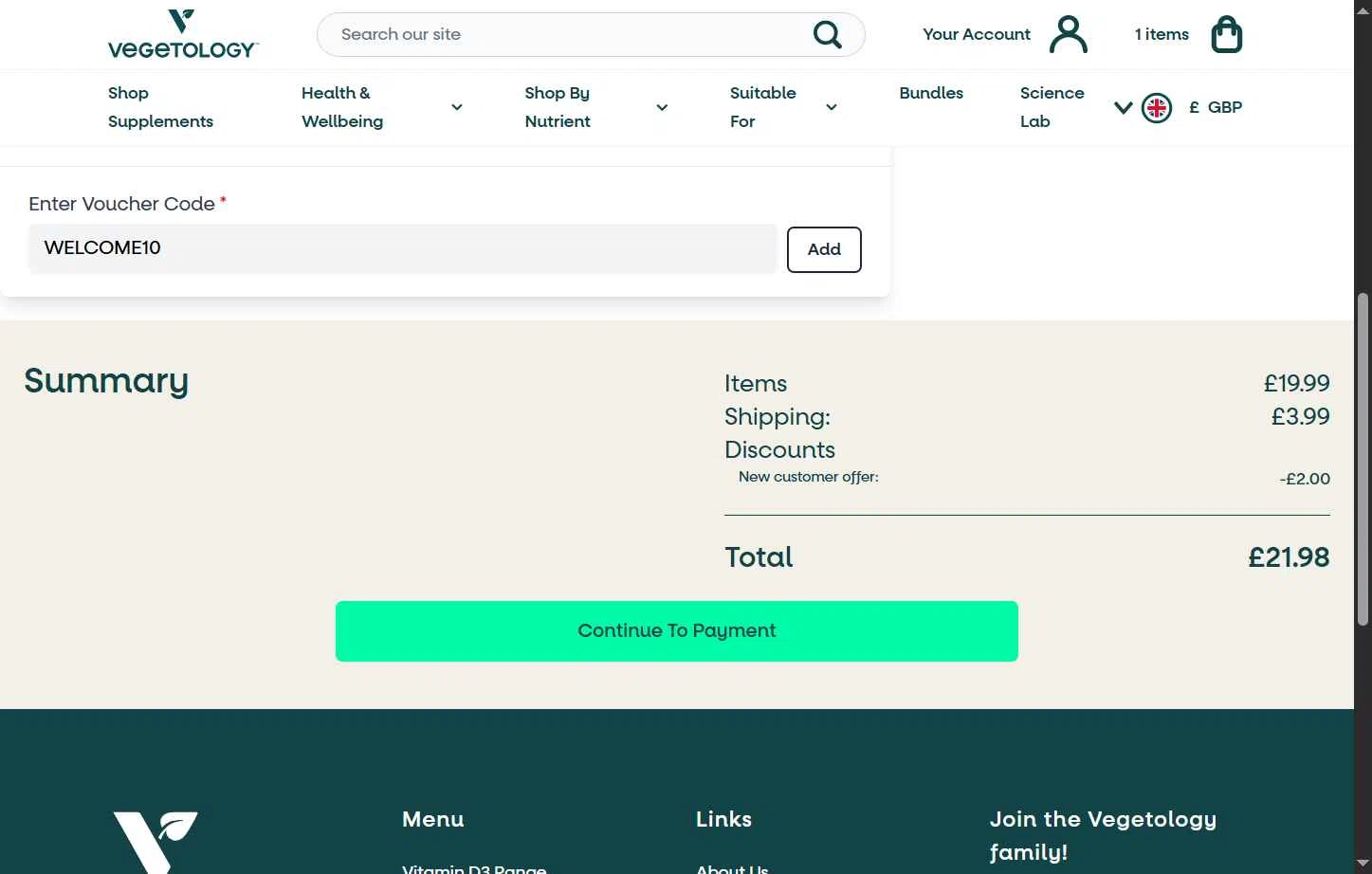This screenshot has height=874, width=1372.
Task: Select the £21.98 total amount text
Action: click(x=1289, y=557)
